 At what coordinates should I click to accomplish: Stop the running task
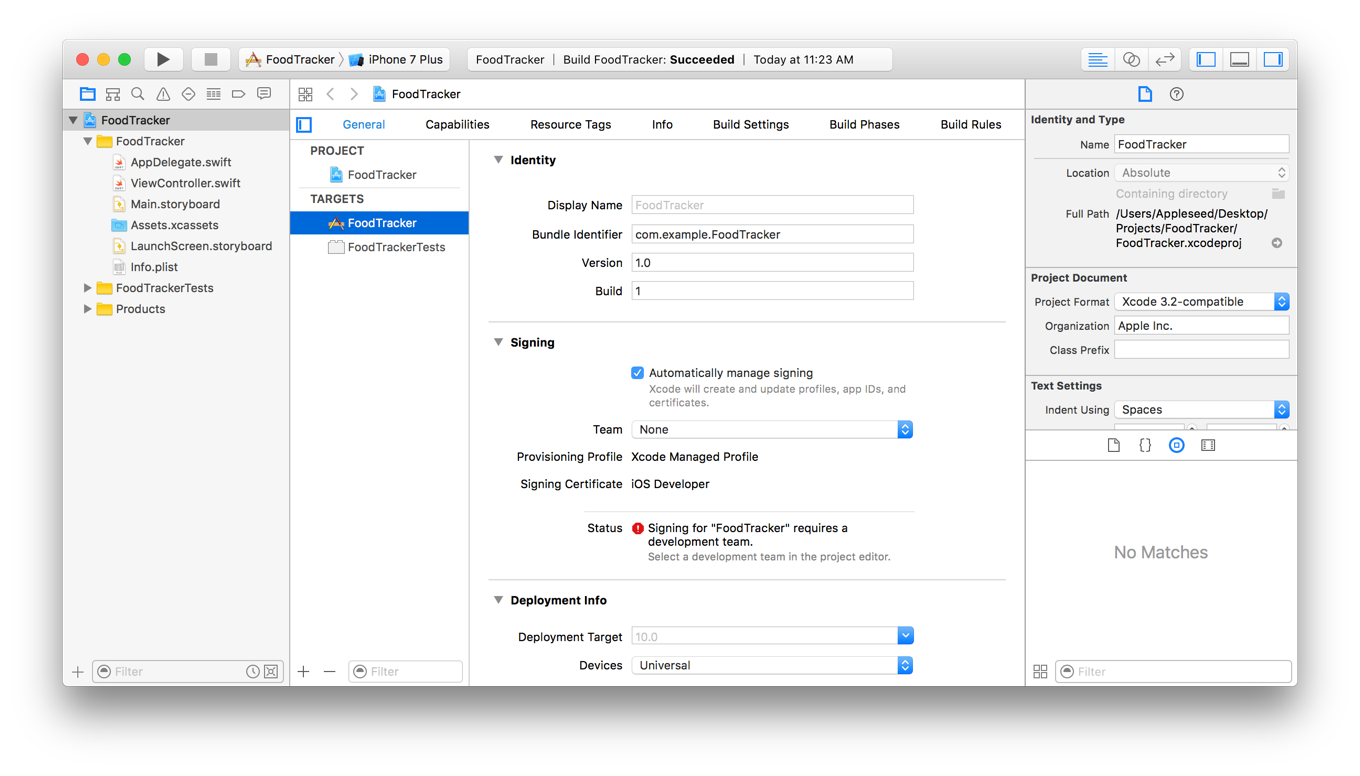click(x=210, y=60)
